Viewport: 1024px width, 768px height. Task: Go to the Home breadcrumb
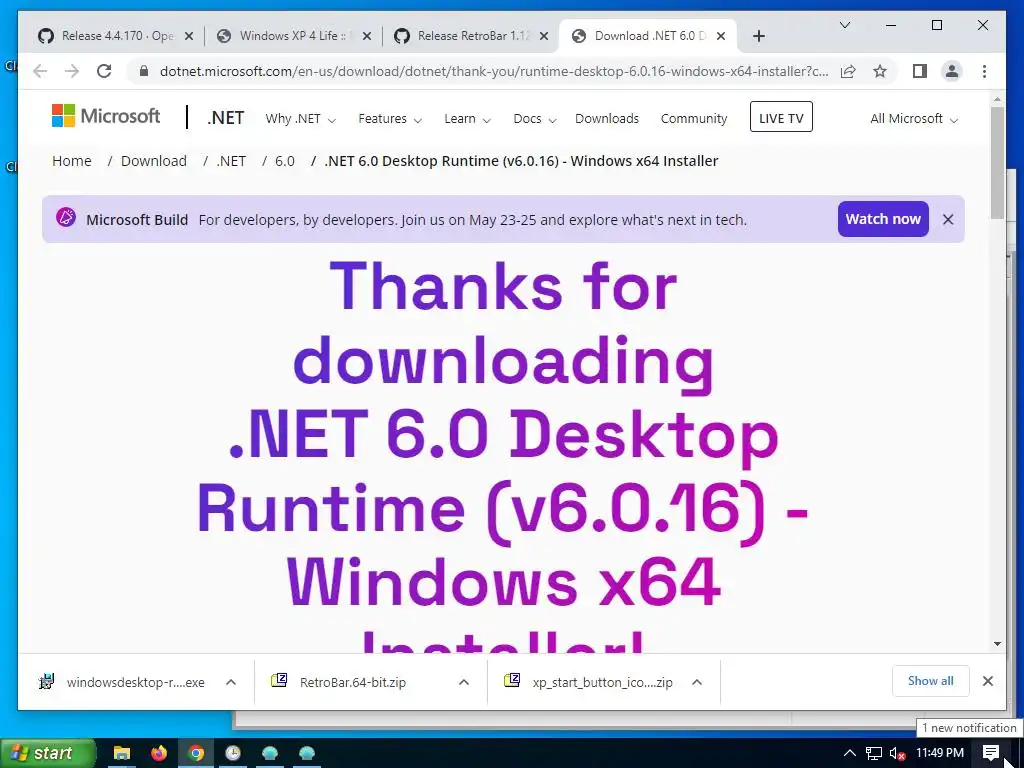point(72,161)
